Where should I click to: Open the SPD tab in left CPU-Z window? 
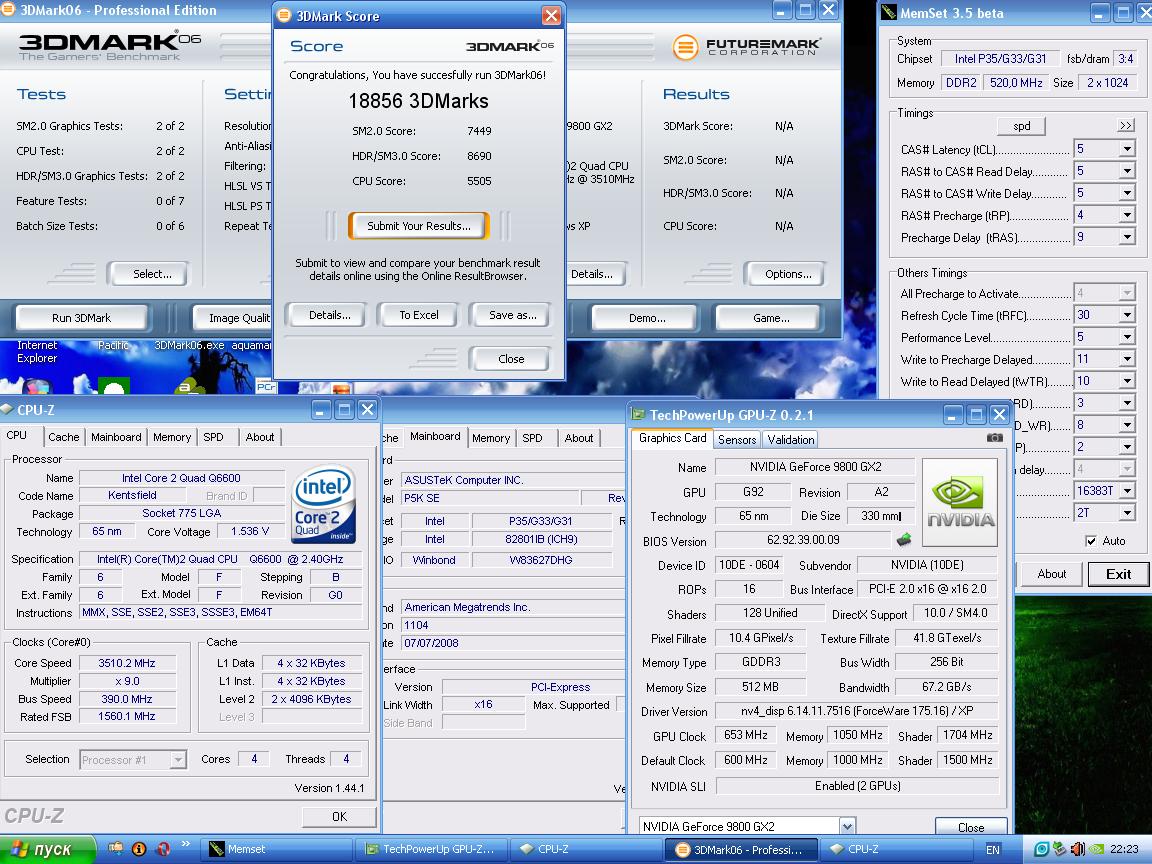[213, 437]
